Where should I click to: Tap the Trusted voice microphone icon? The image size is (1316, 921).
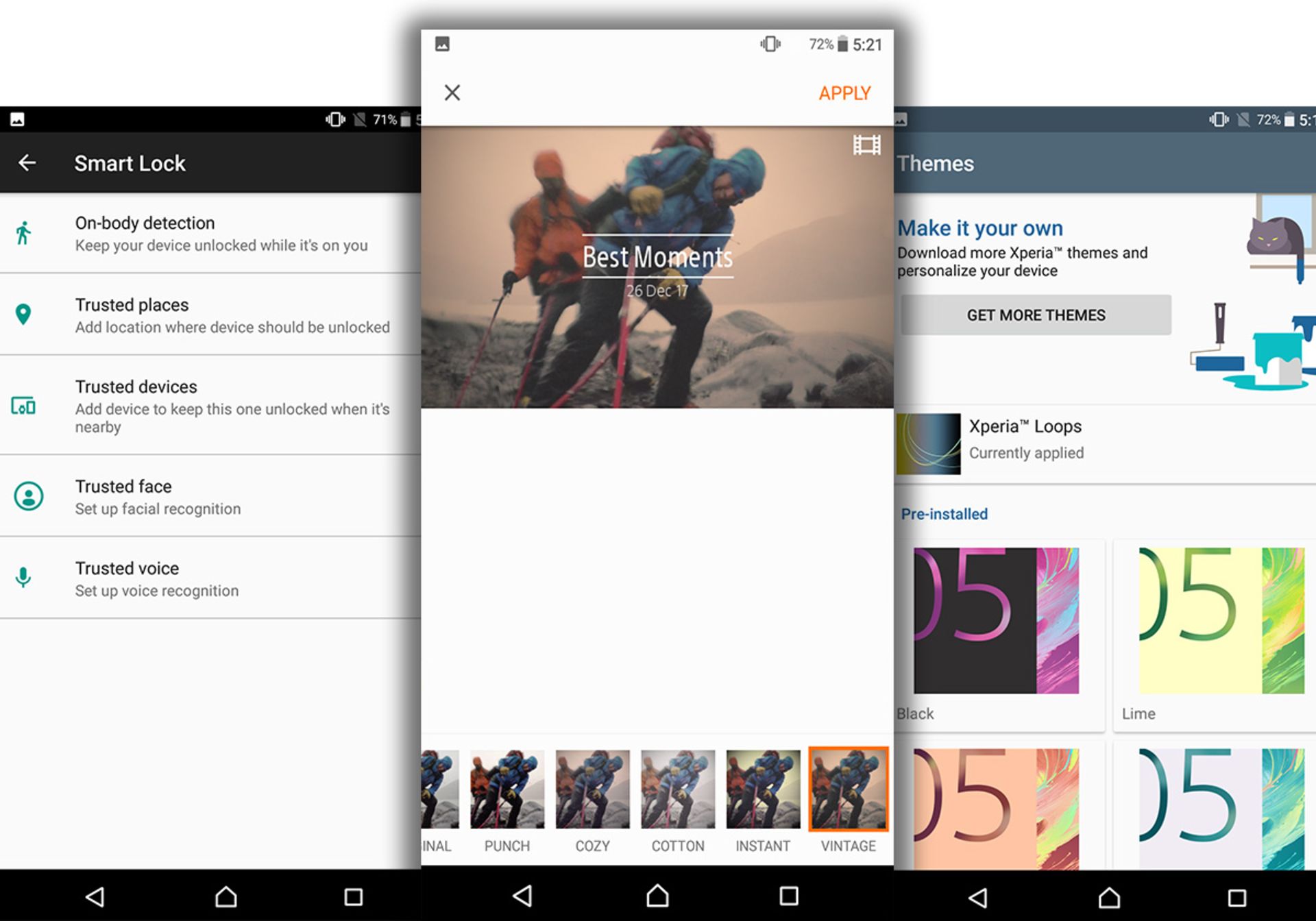[23, 578]
